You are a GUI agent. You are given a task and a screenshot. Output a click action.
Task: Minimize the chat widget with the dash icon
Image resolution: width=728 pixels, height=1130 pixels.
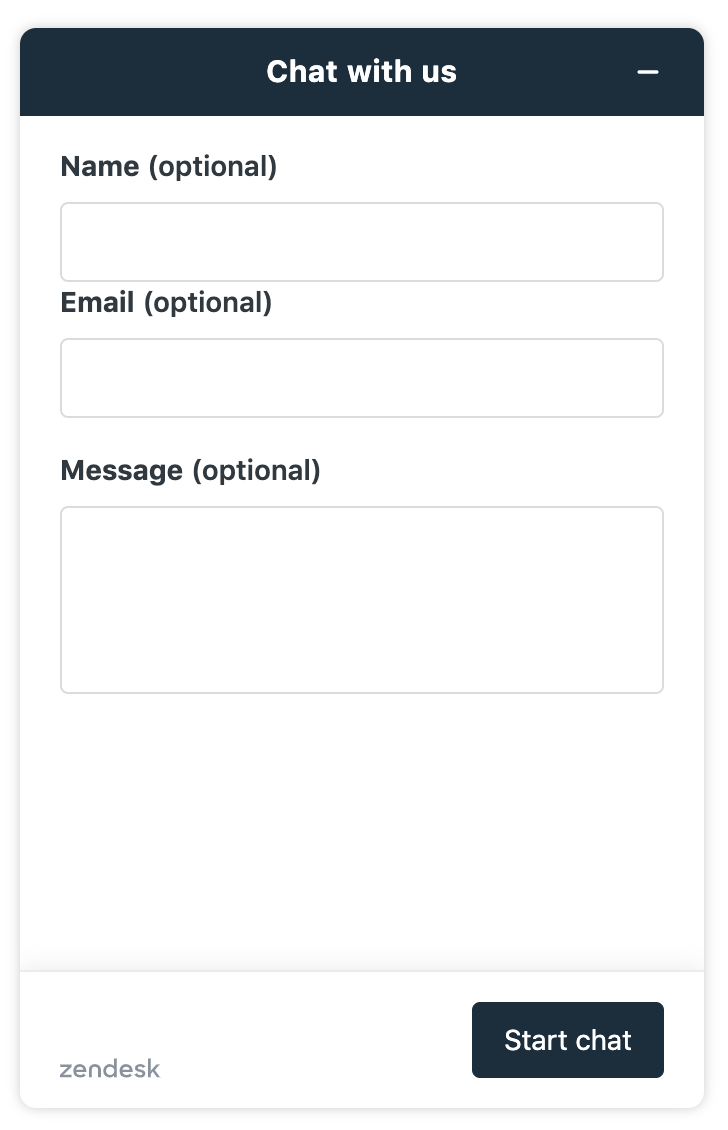point(647,72)
